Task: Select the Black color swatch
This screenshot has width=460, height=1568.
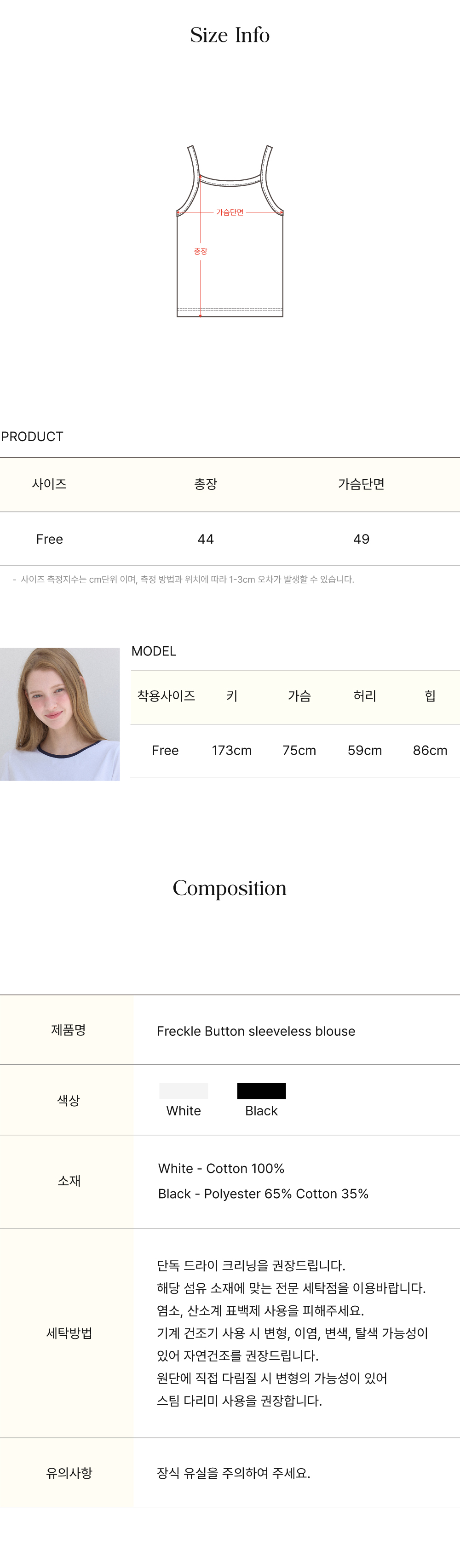Action: point(261,1091)
